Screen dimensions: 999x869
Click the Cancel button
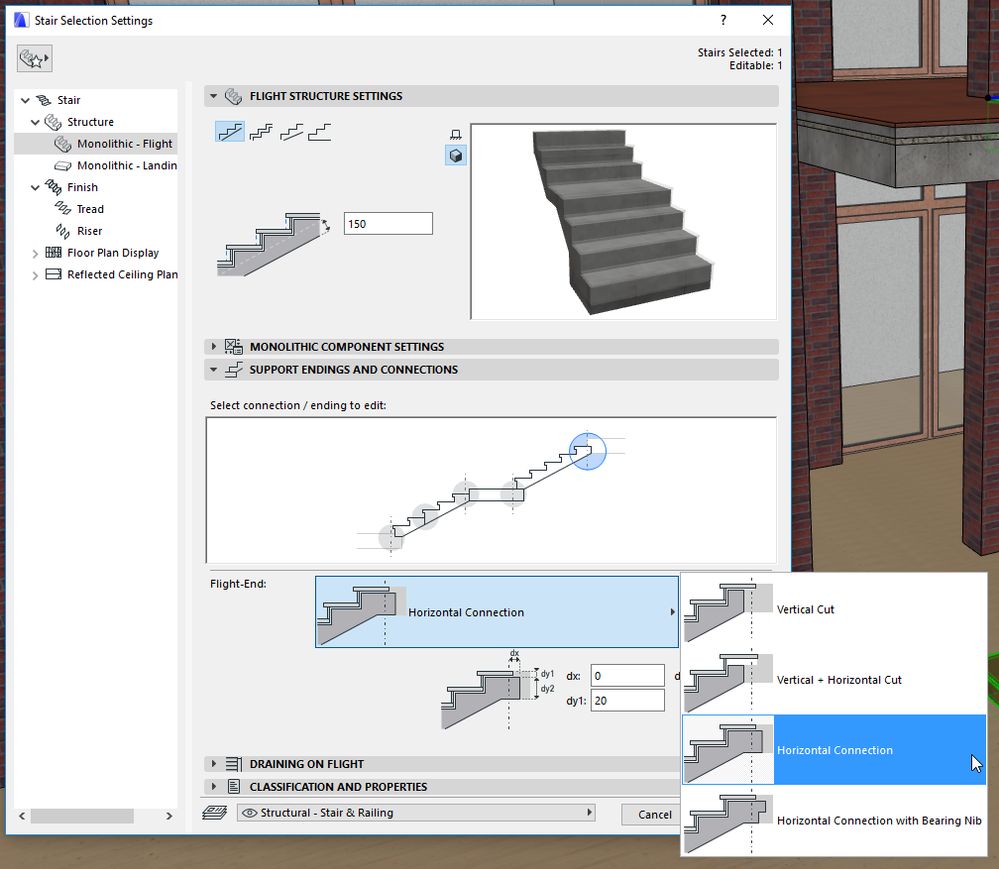click(x=654, y=814)
